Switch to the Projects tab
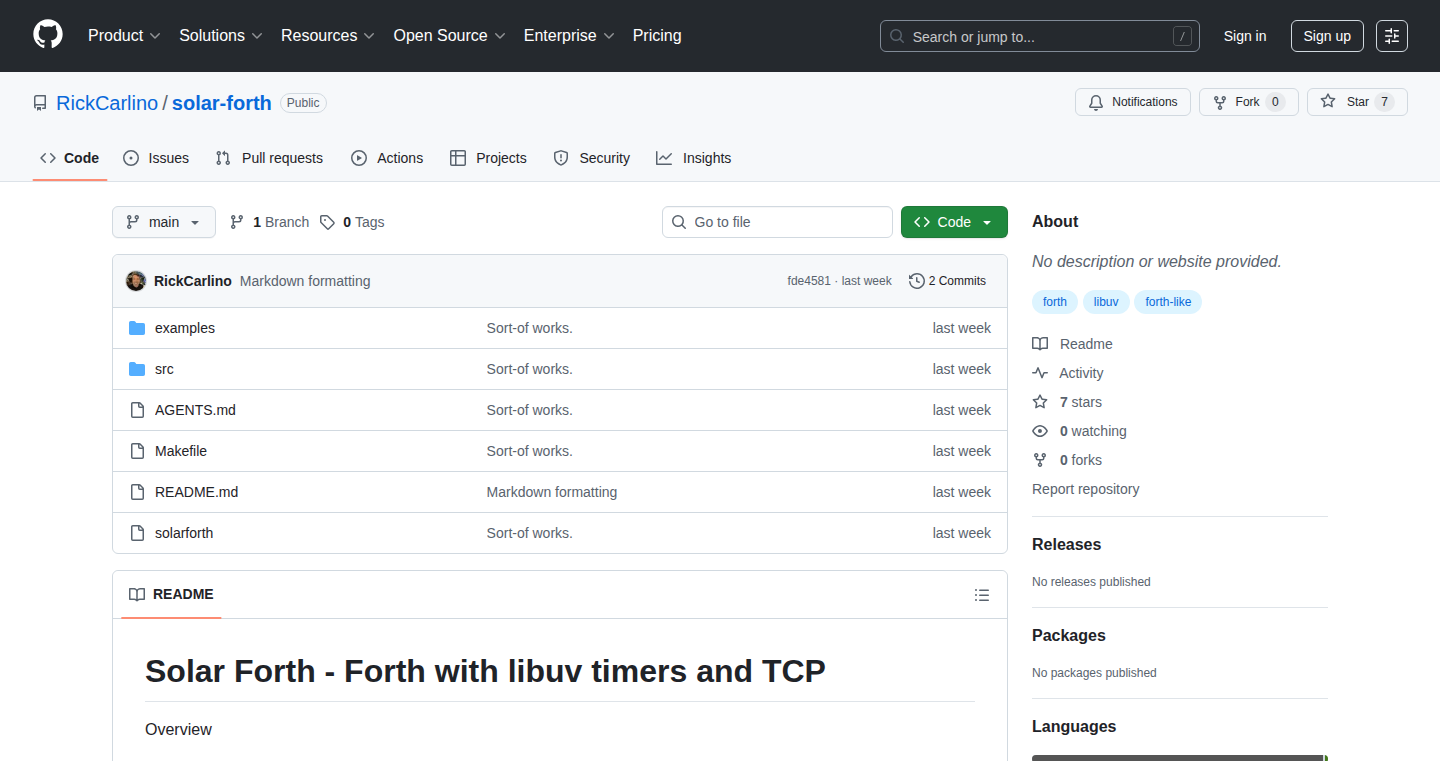 pos(488,158)
